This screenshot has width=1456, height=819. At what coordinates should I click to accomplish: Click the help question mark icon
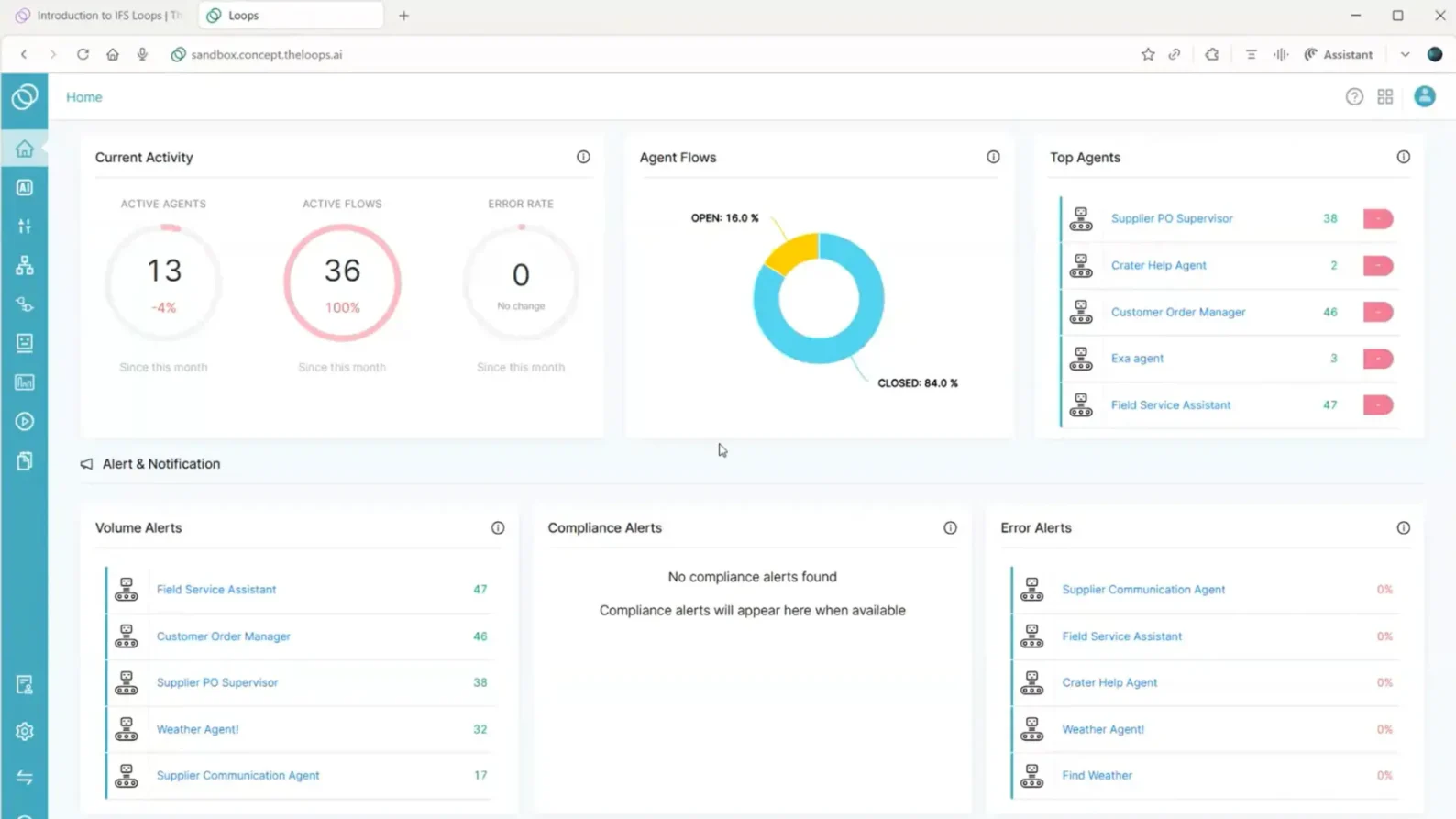point(1354,97)
